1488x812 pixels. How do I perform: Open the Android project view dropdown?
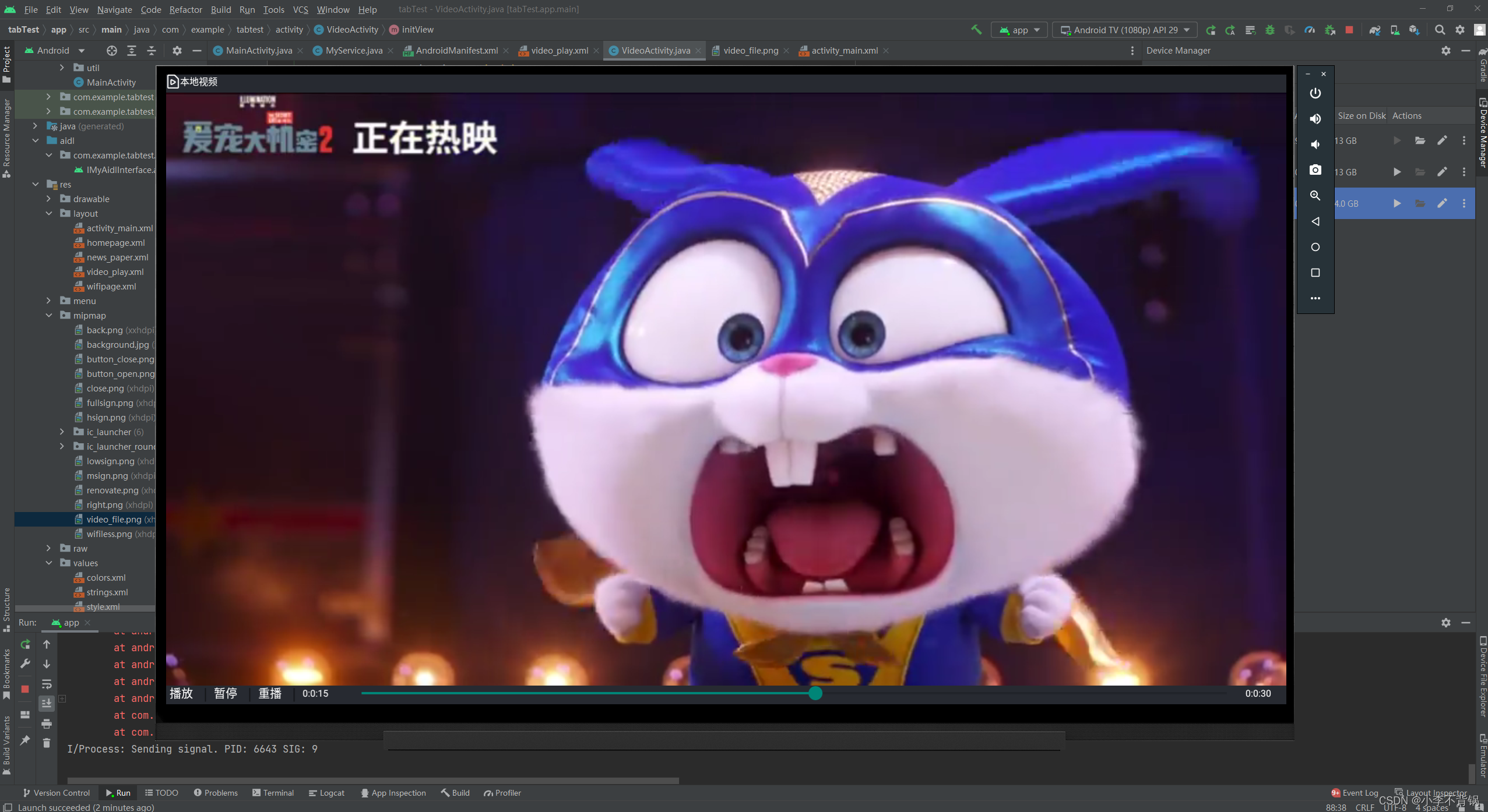pyautogui.click(x=54, y=51)
